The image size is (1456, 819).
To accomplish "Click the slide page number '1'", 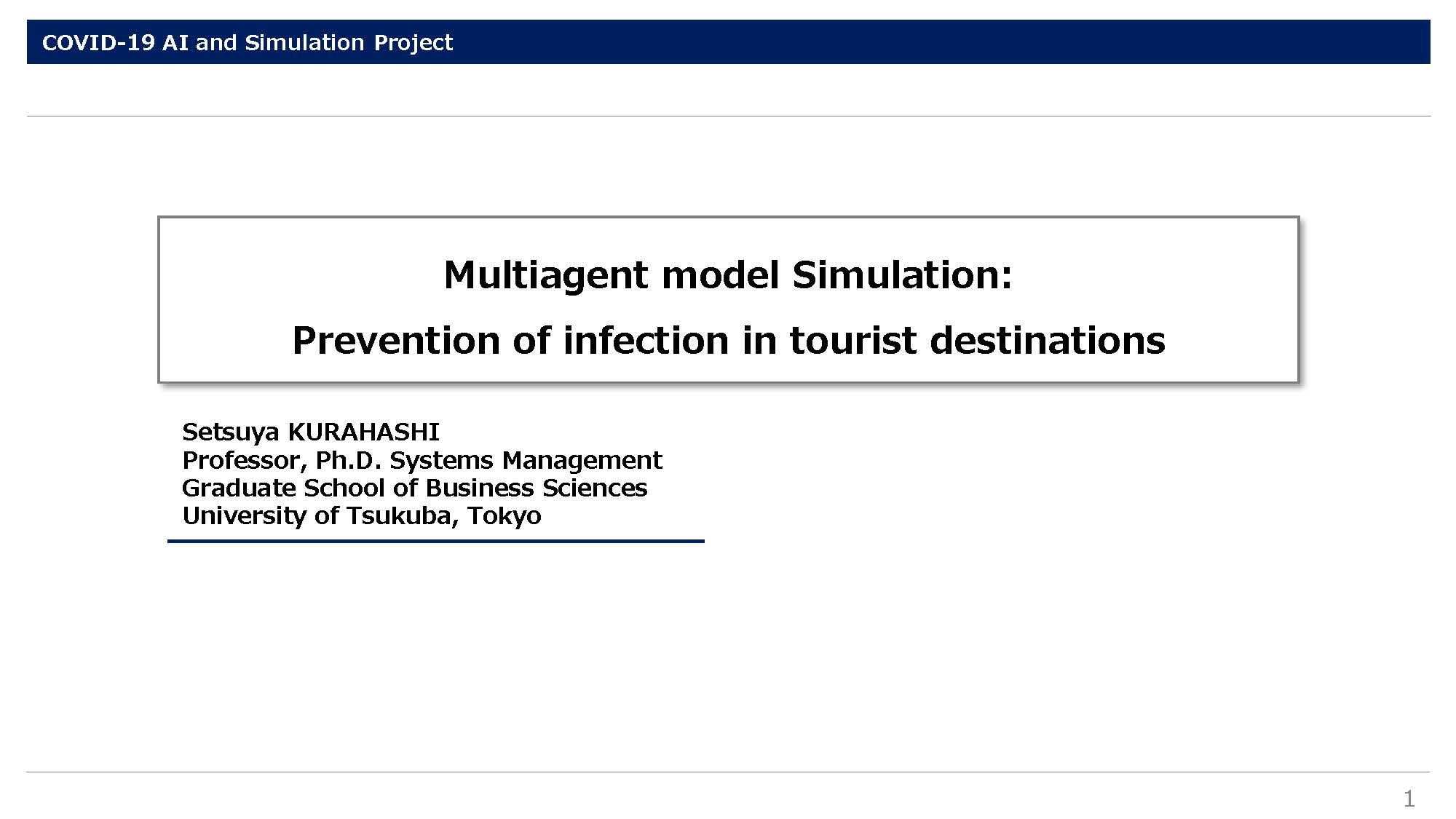I will [1409, 799].
